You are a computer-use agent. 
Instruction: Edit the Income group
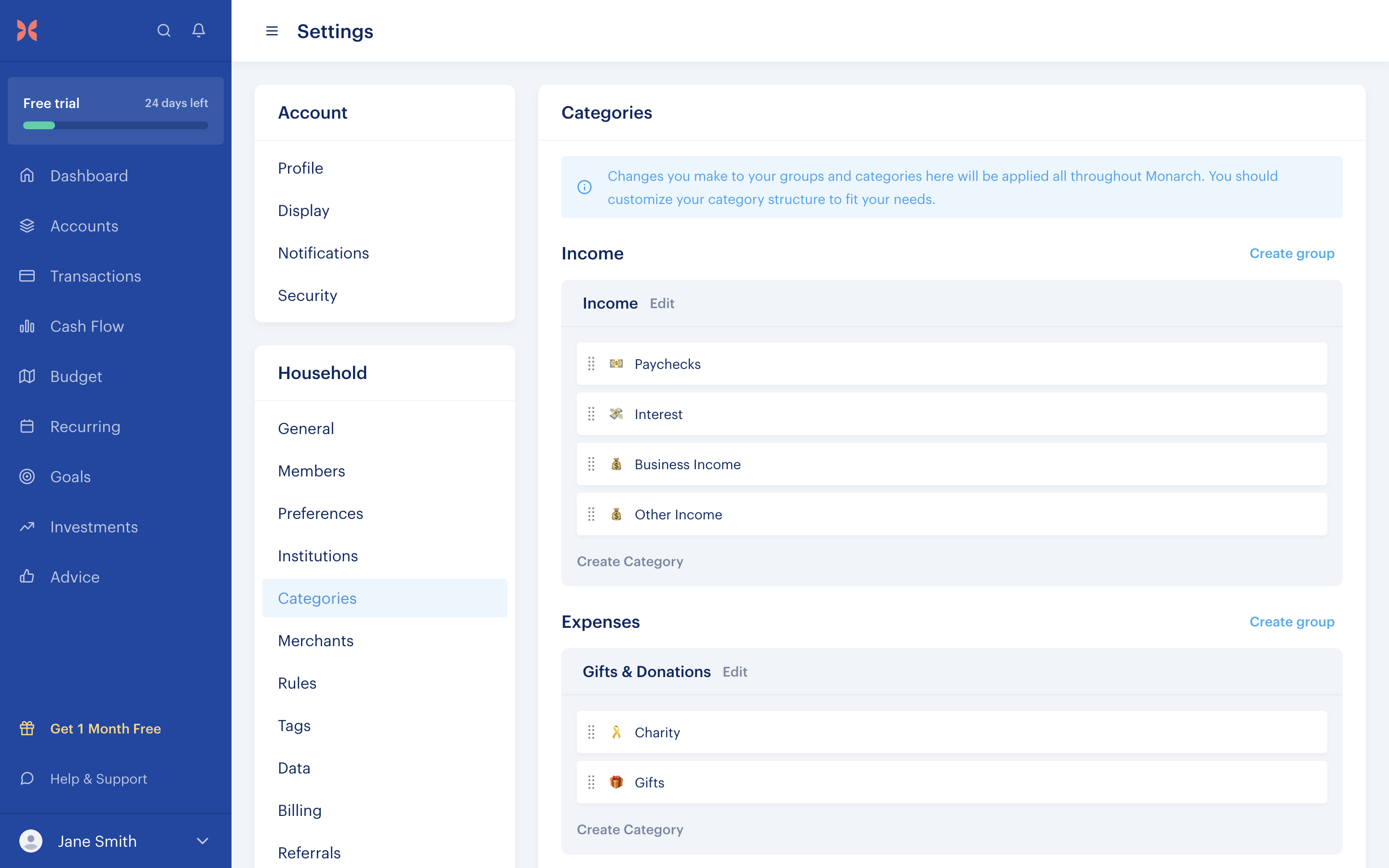click(662, 303)
